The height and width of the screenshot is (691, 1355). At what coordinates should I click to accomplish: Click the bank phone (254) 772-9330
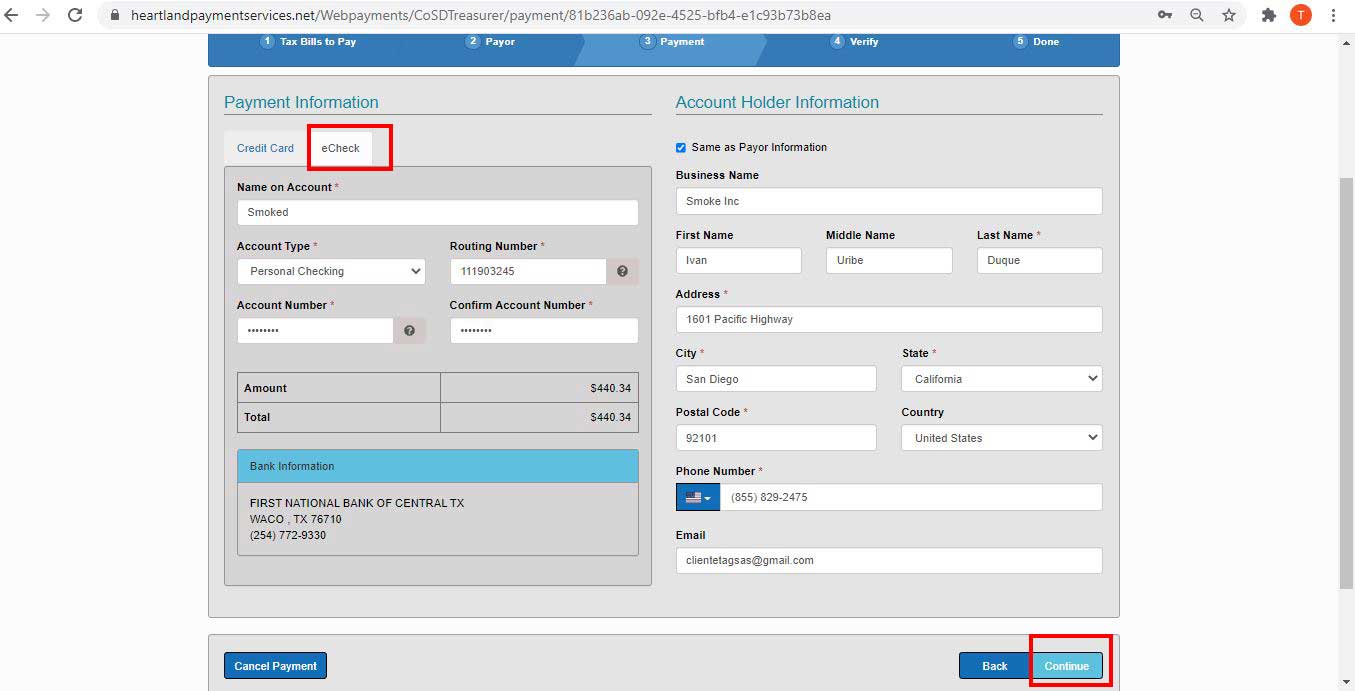point(288,535)
